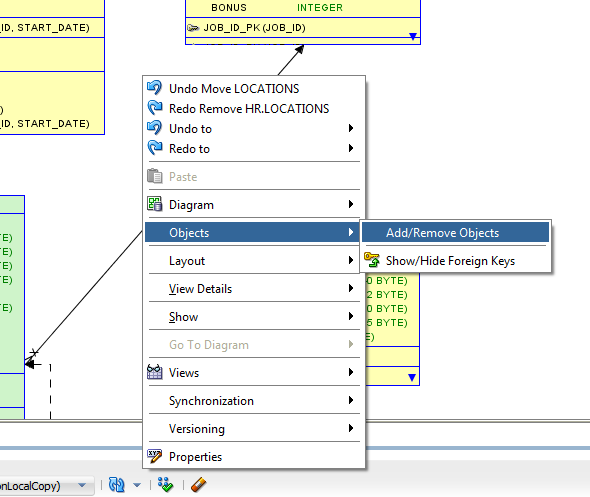Click Show/Hide Foreign Keys option

coord(455,261)
